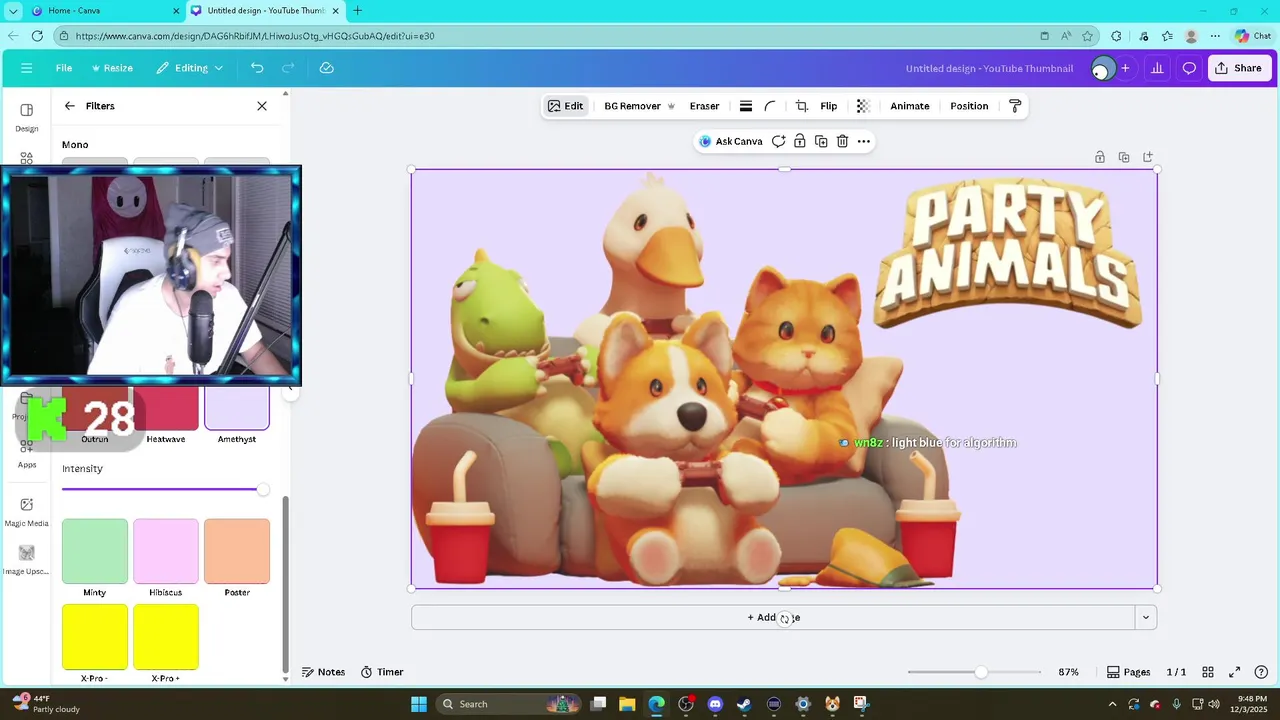This screenshot has height=720, width=1280.
Task: Click the Pages button
Action: click(x=1129, y=672)
